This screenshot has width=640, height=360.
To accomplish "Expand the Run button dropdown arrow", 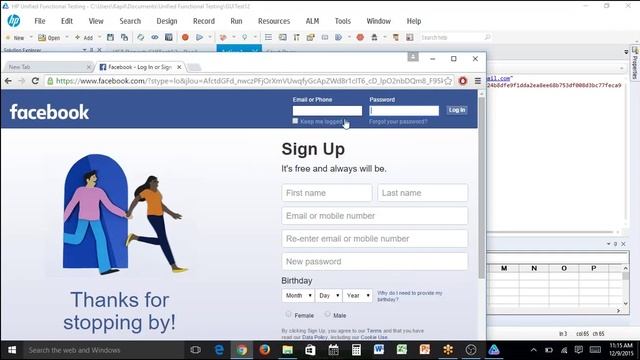I will [x=210, y=38].
